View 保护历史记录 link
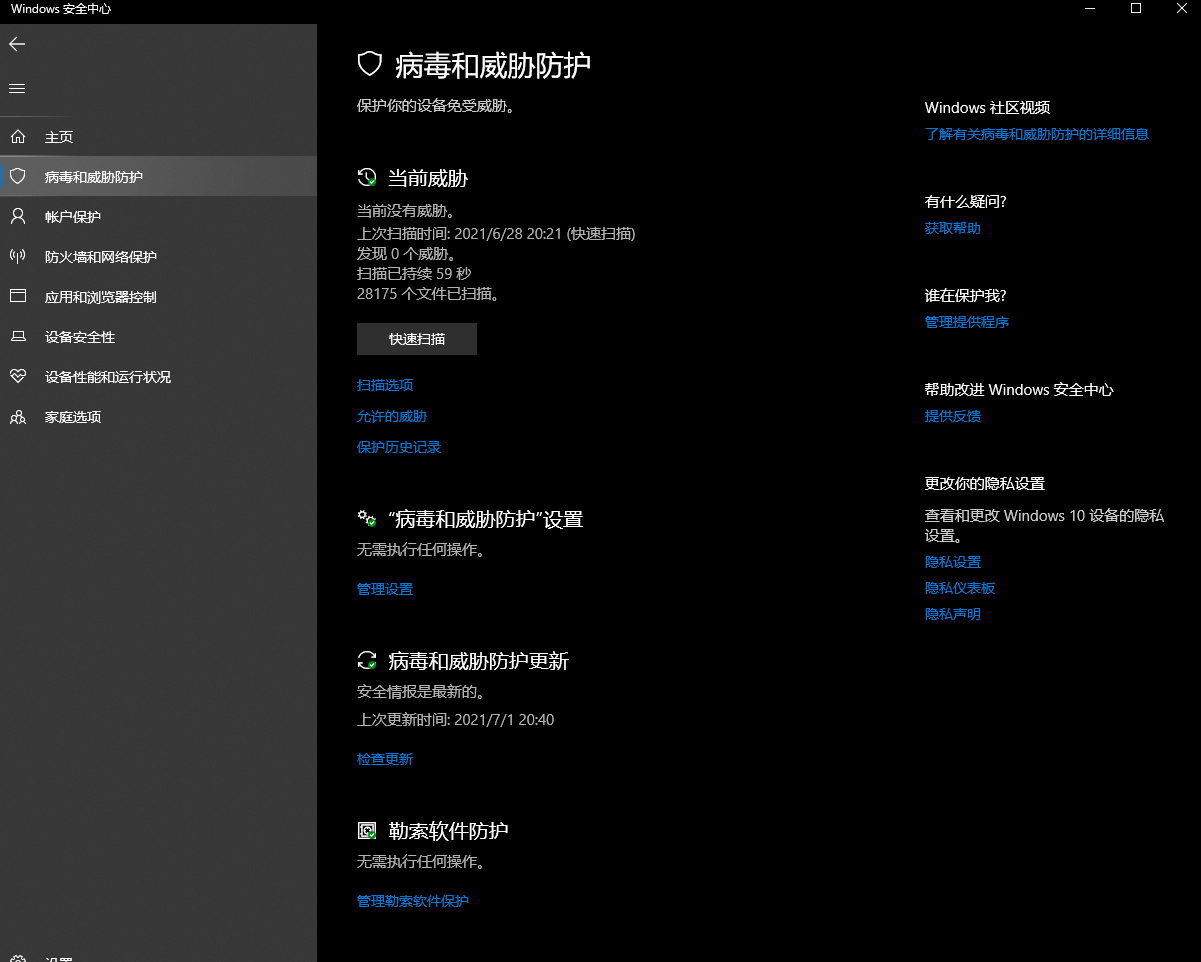Image resolution: width=1201 pixels, height=962 pixels. [x=399, y=447]
